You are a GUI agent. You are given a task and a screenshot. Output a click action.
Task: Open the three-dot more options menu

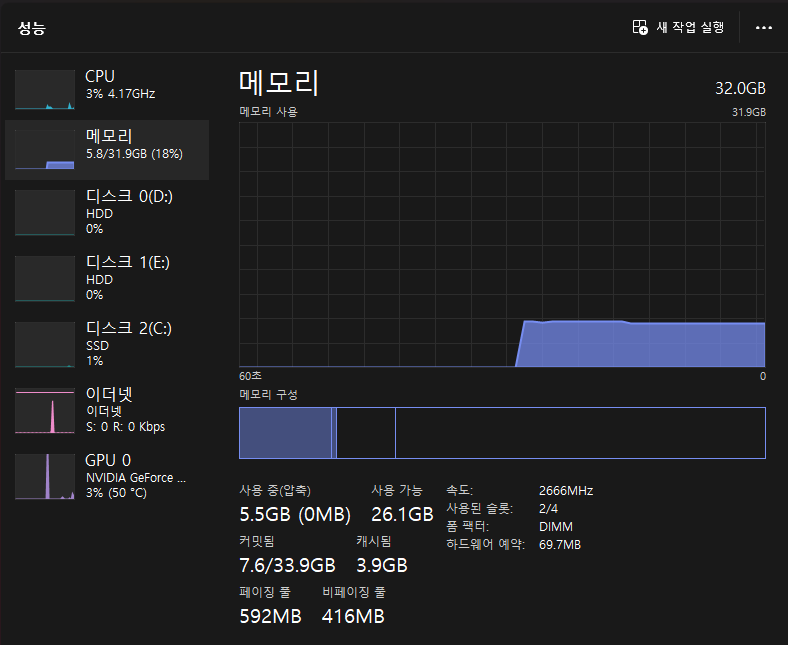tap(763, 28)
